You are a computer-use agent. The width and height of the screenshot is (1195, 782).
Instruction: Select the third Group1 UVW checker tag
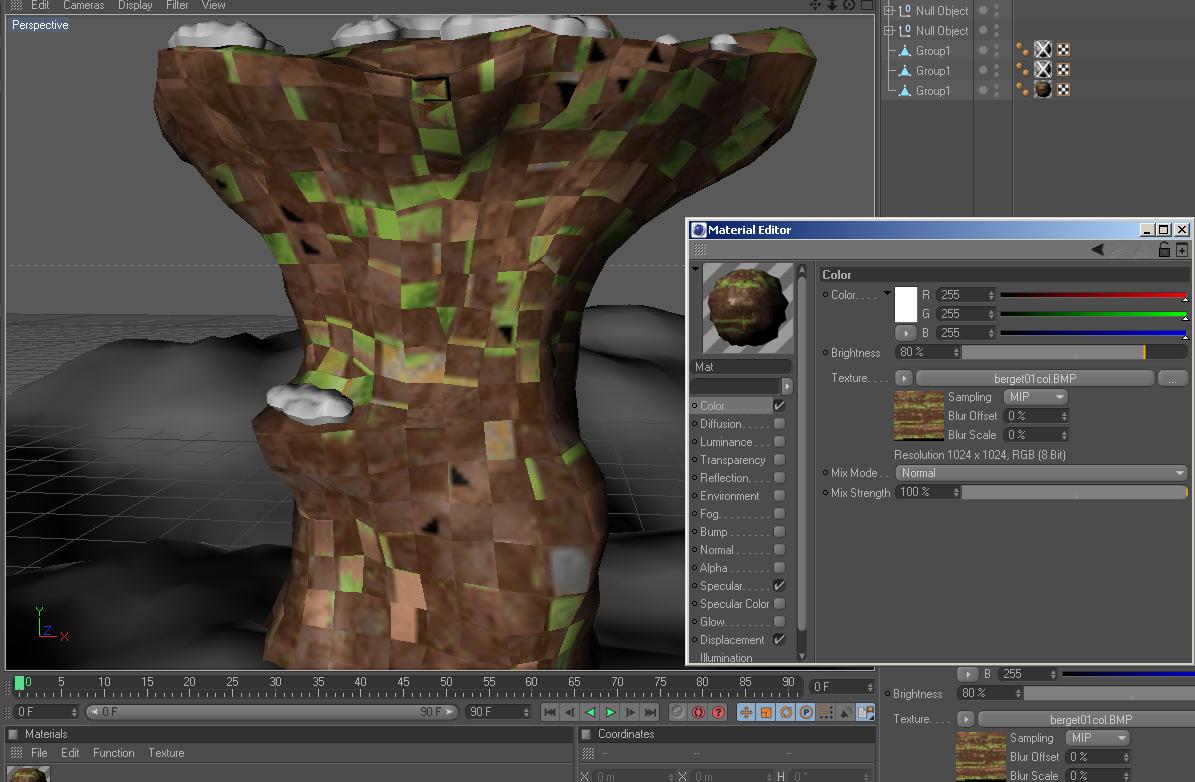(1063, 90)
